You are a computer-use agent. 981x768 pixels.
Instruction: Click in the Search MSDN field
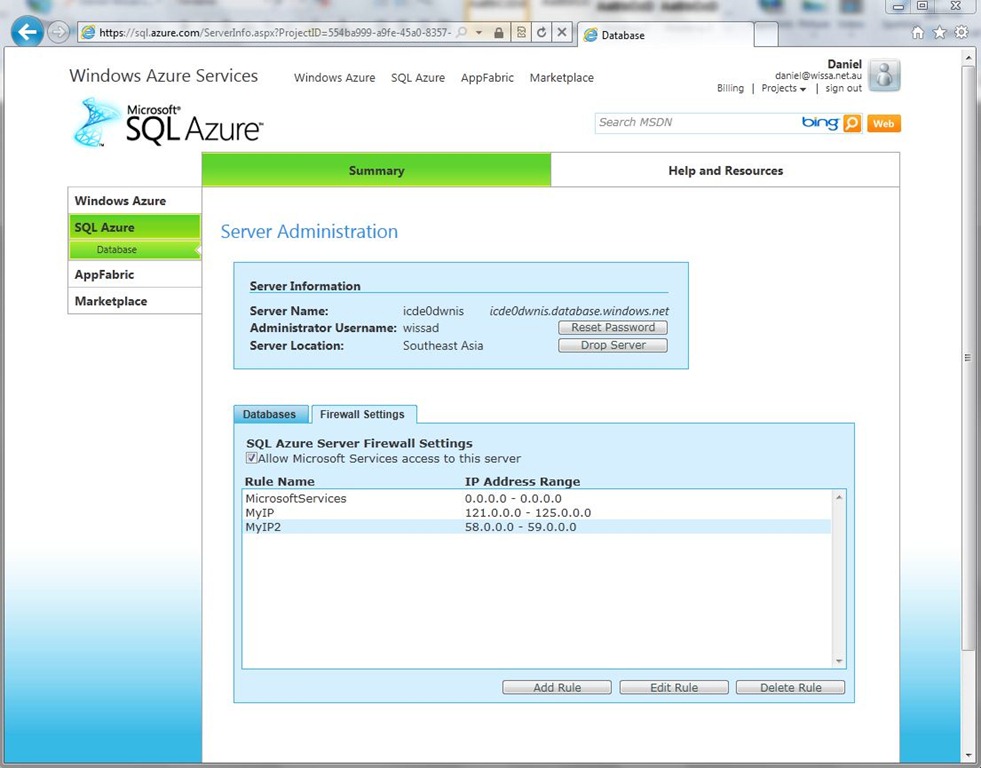coord(695,123)
